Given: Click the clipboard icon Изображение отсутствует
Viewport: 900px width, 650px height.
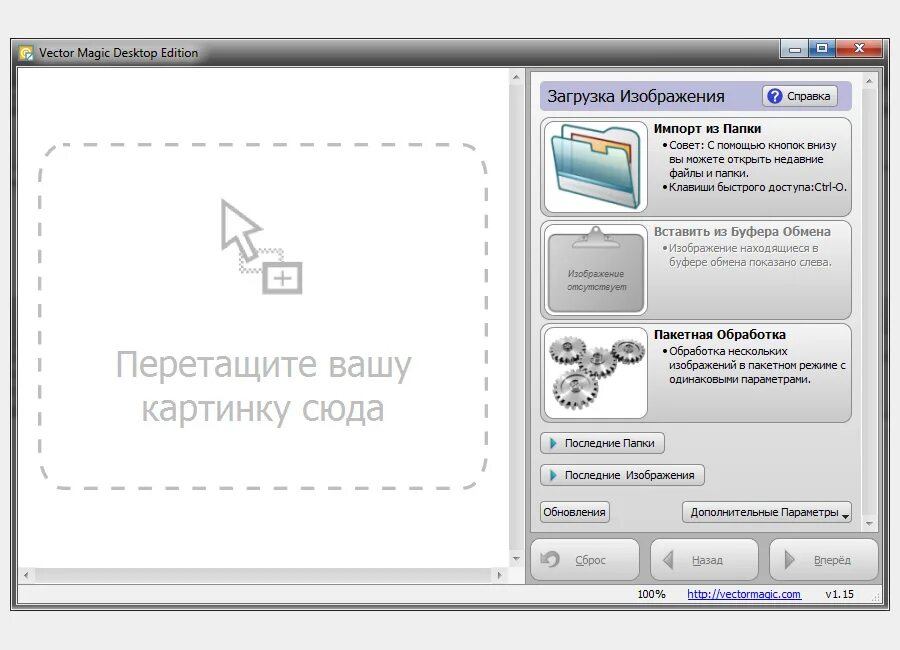Looking at the screenshot, I should pos(595,270).
